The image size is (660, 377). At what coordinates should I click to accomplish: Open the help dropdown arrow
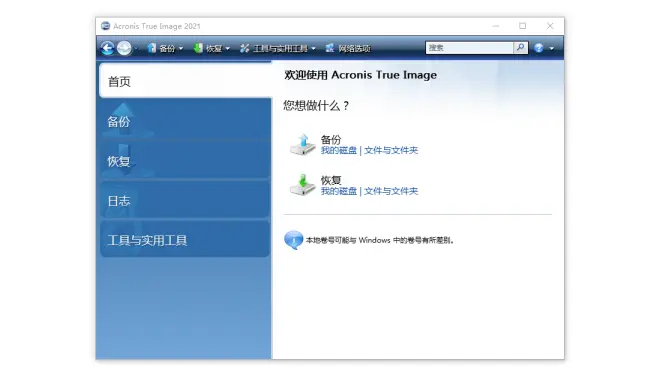click(551, 48)
